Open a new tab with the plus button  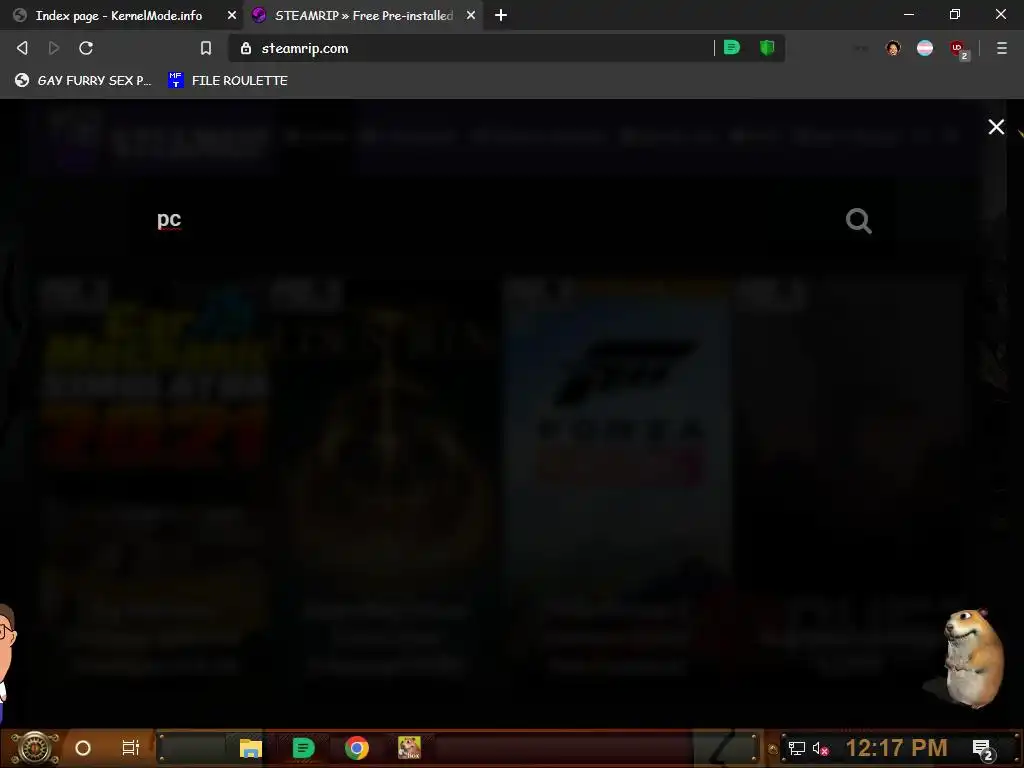tap(501, 15)
